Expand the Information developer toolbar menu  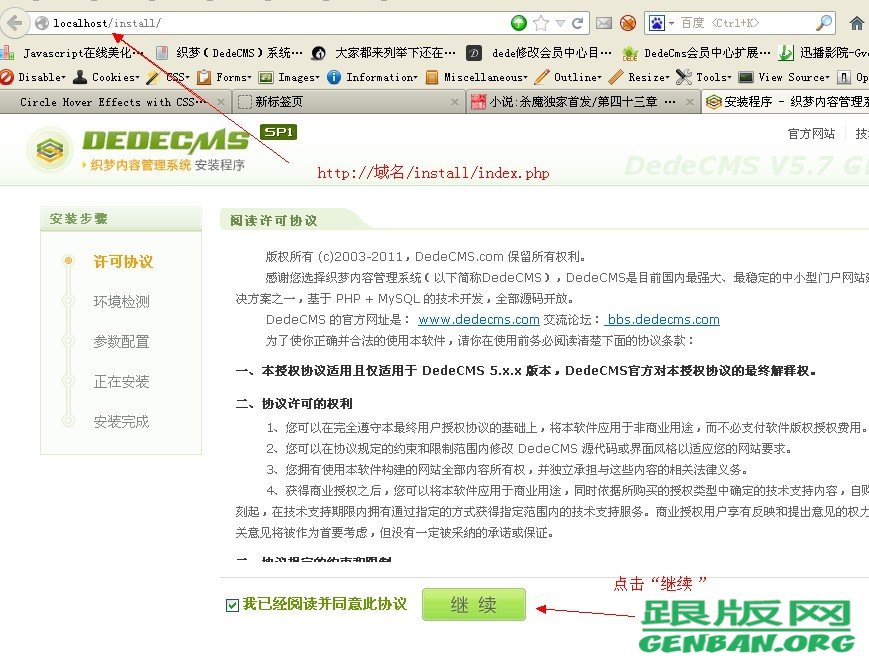tap(372, 77)
